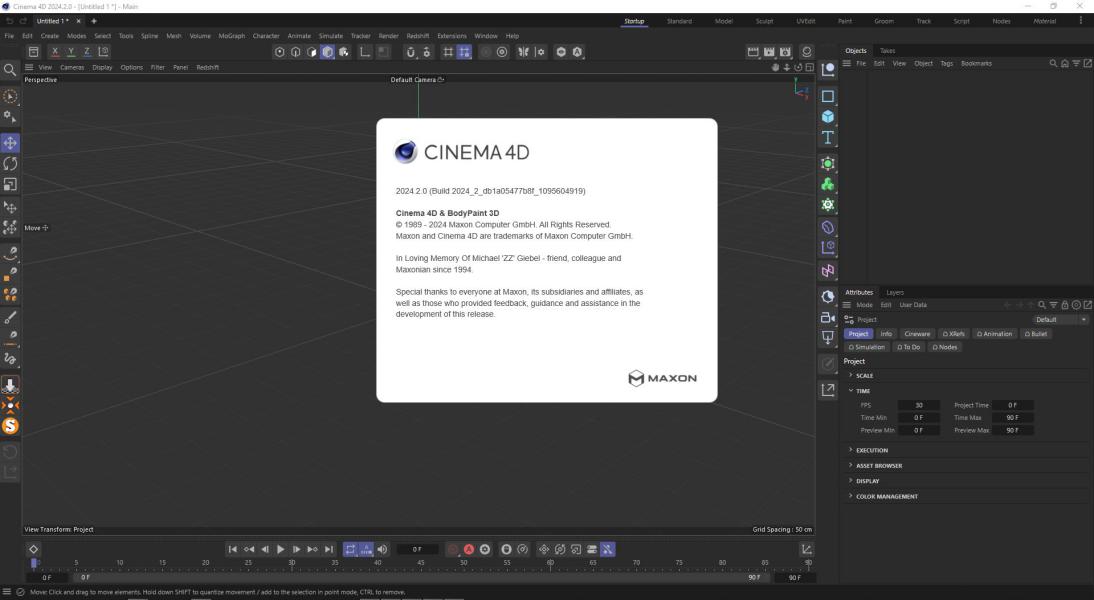
Task: Select the Scale tool in left toolbar
Action: (x=10, y=184)
